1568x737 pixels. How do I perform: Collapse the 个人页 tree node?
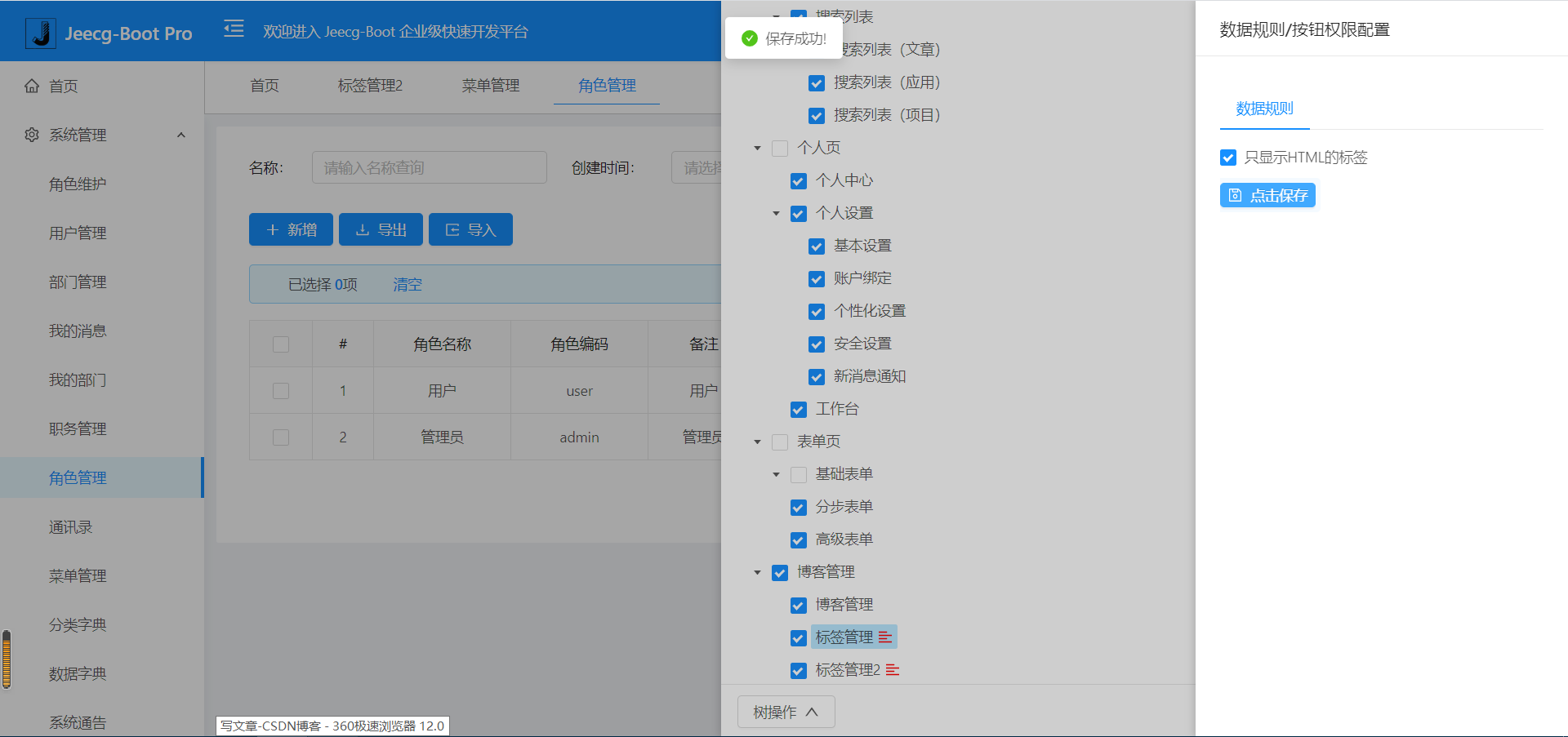tap(757, 148)
